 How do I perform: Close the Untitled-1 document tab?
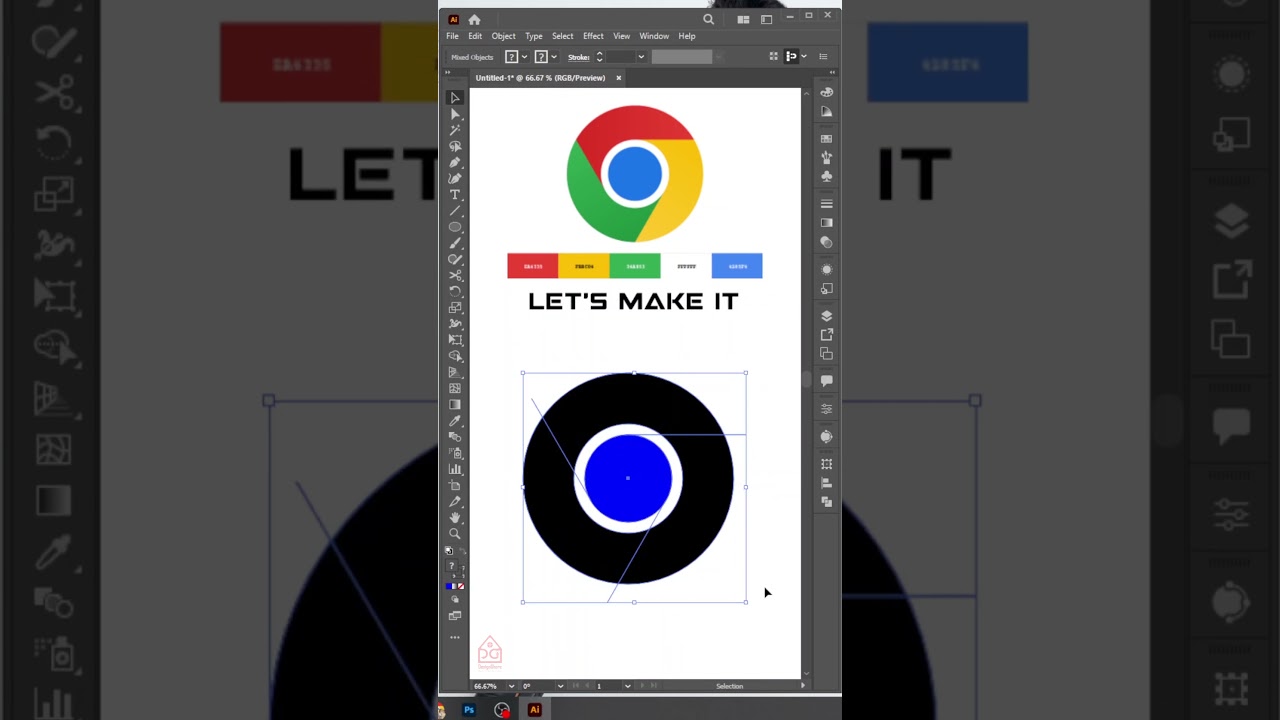click(x=618, y=78)
